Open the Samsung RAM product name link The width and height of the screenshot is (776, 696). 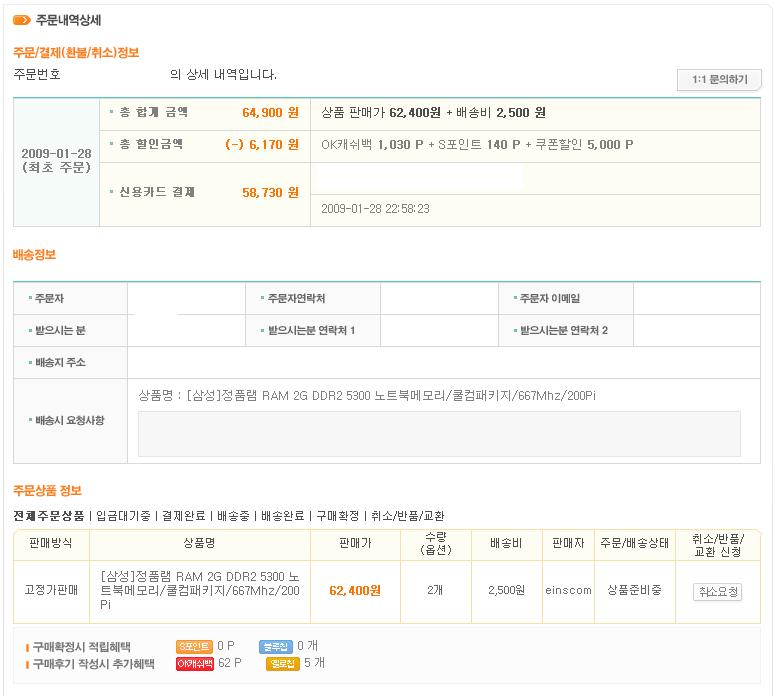click(x=200, y=591)
